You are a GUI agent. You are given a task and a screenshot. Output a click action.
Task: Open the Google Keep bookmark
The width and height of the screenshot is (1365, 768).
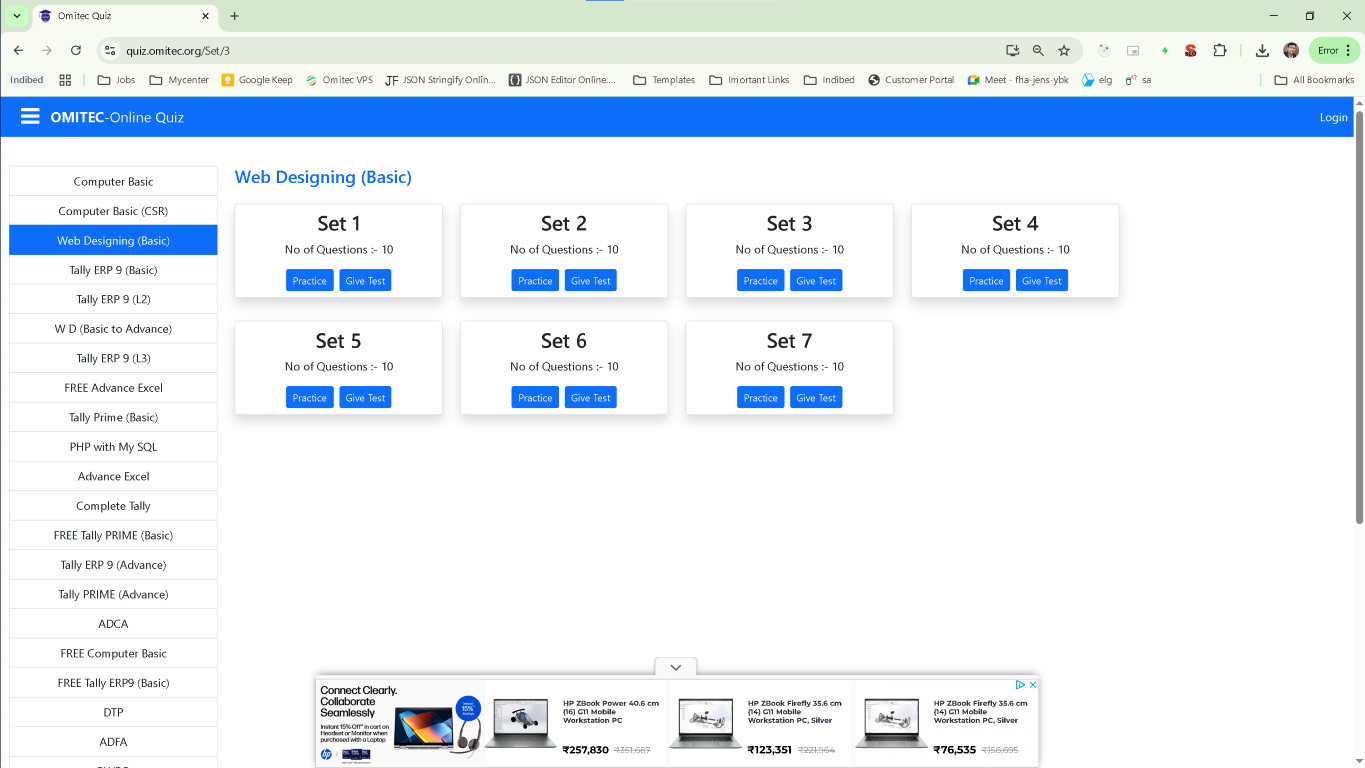(x=257, y=80)
